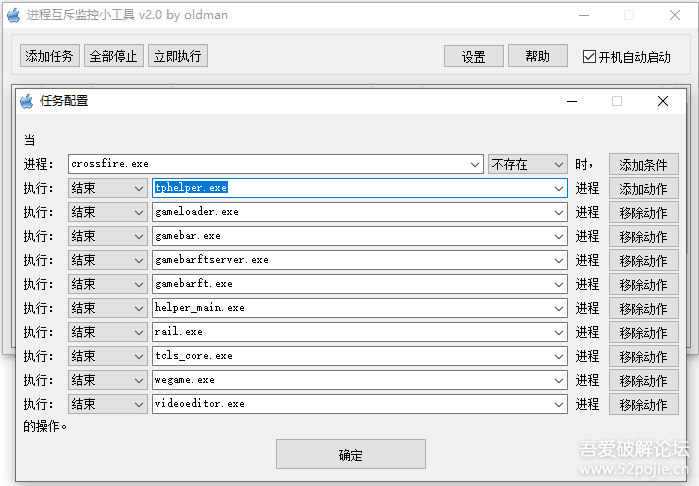
Task: Expand the wegame.exe process dropdown arrow
Action: point(559,381)
